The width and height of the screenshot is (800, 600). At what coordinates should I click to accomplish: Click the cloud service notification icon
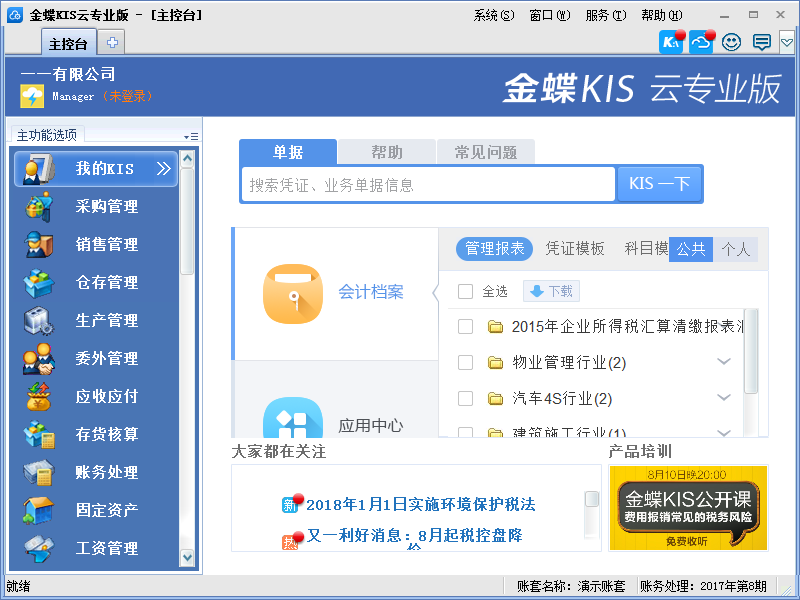pos(701,42)
